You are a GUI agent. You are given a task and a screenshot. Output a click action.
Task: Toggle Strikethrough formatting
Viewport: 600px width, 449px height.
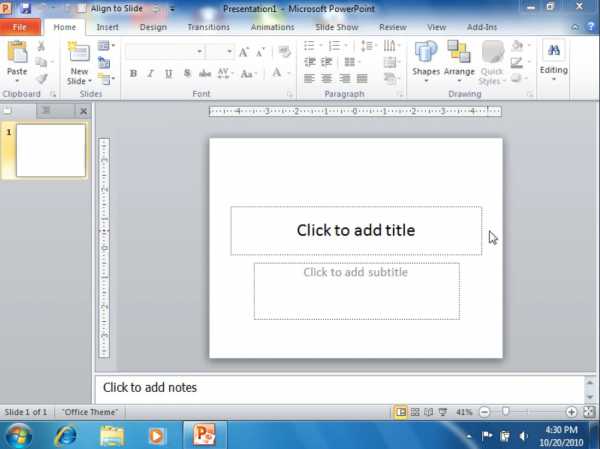click(205, 73)
